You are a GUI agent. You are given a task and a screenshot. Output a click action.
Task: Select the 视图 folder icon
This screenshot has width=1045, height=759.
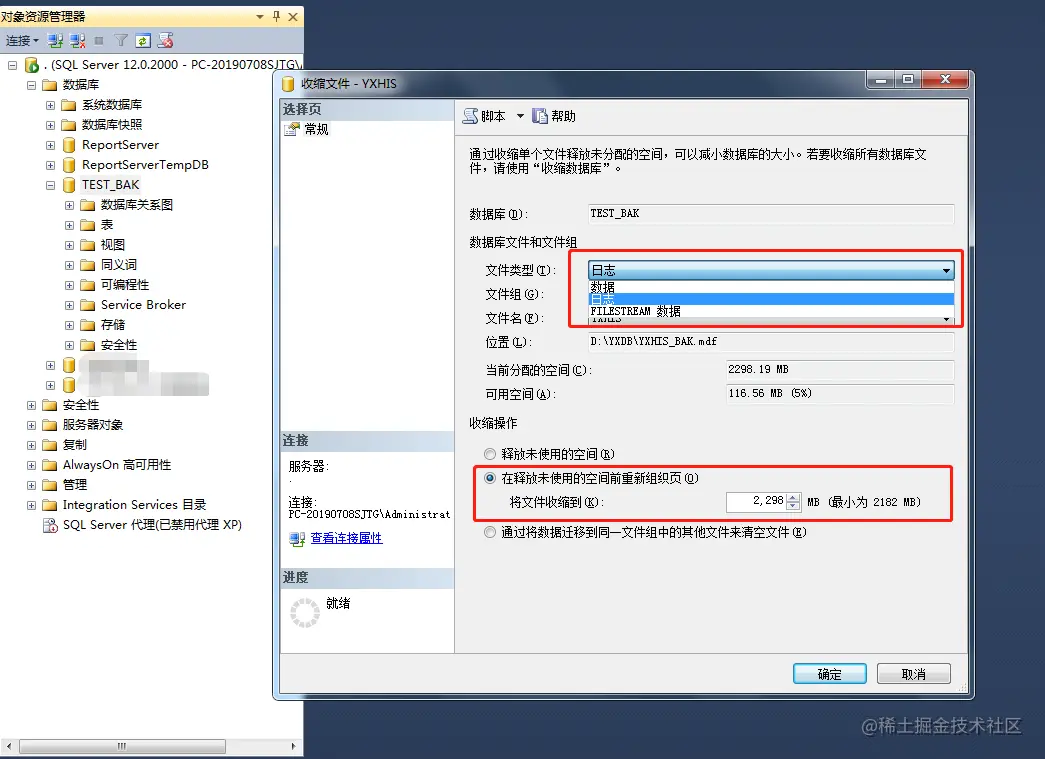click(x=87, y=245)
